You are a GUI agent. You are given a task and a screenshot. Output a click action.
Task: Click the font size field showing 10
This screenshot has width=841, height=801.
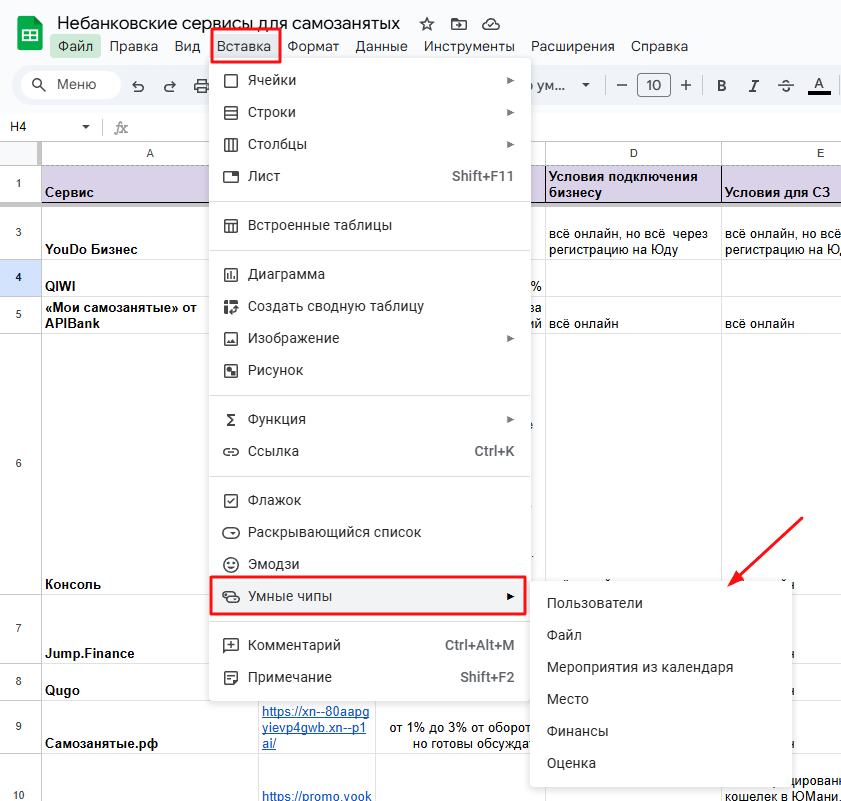coord(653,86)
